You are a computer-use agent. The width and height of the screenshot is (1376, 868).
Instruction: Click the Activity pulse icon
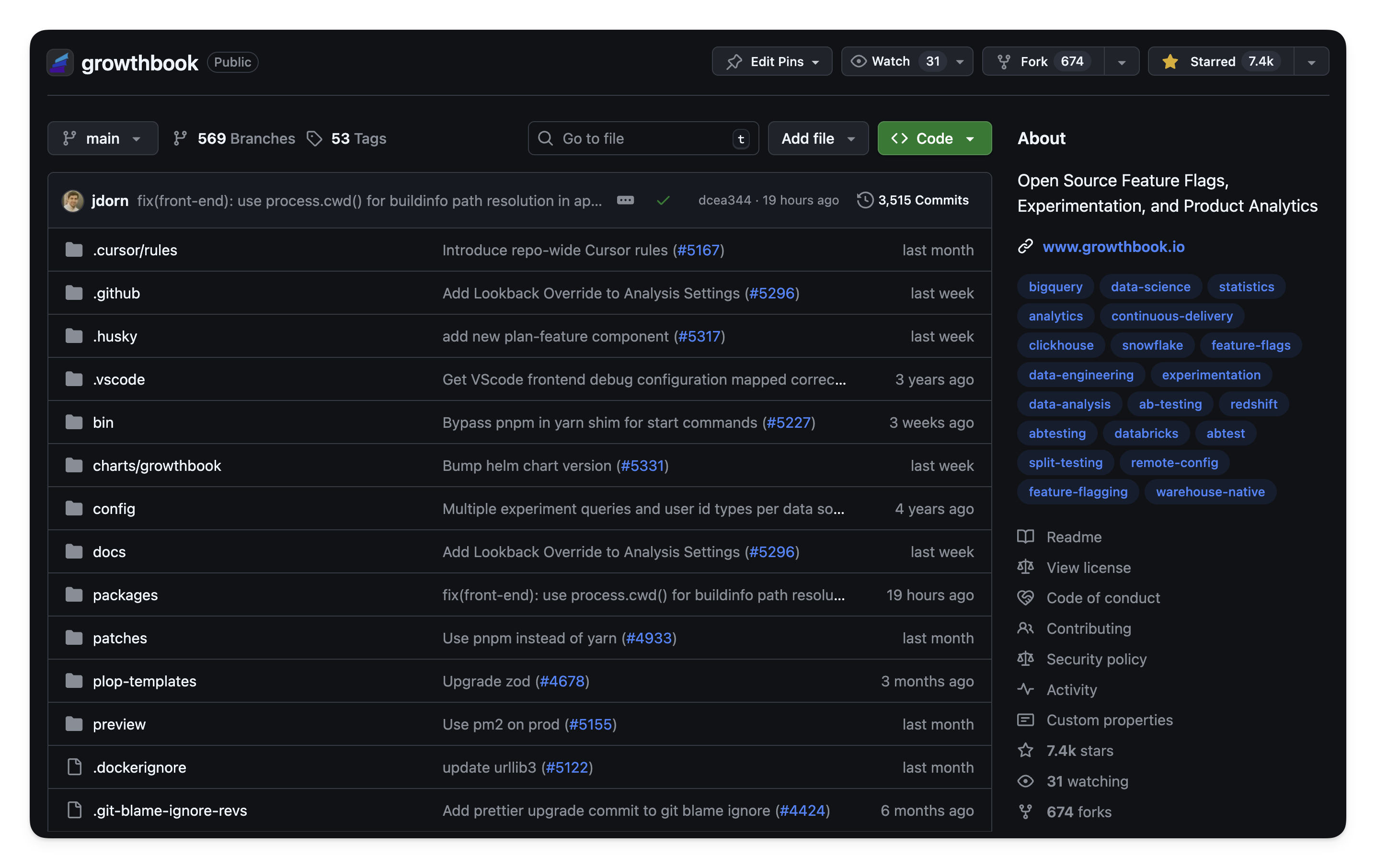tap(1025, 689)
